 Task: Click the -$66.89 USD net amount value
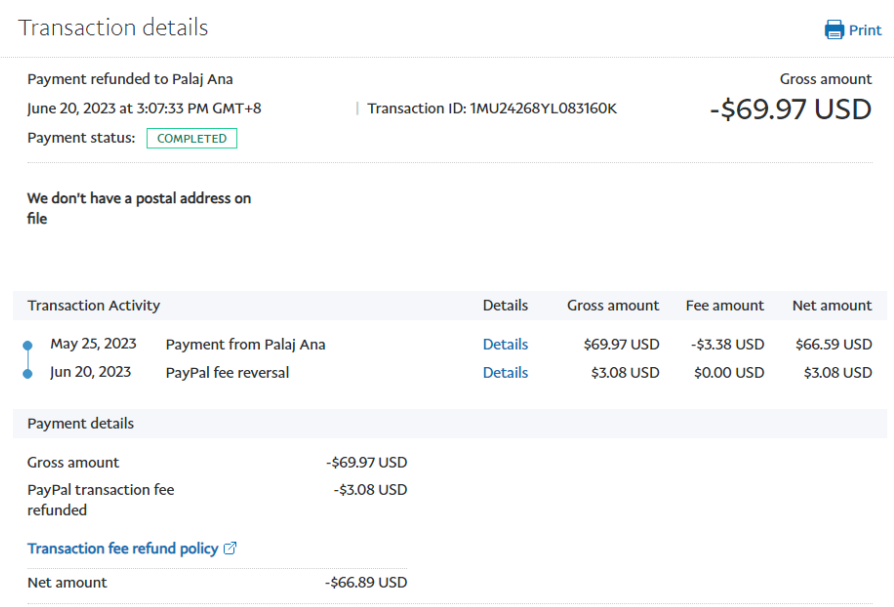(366, 582)
